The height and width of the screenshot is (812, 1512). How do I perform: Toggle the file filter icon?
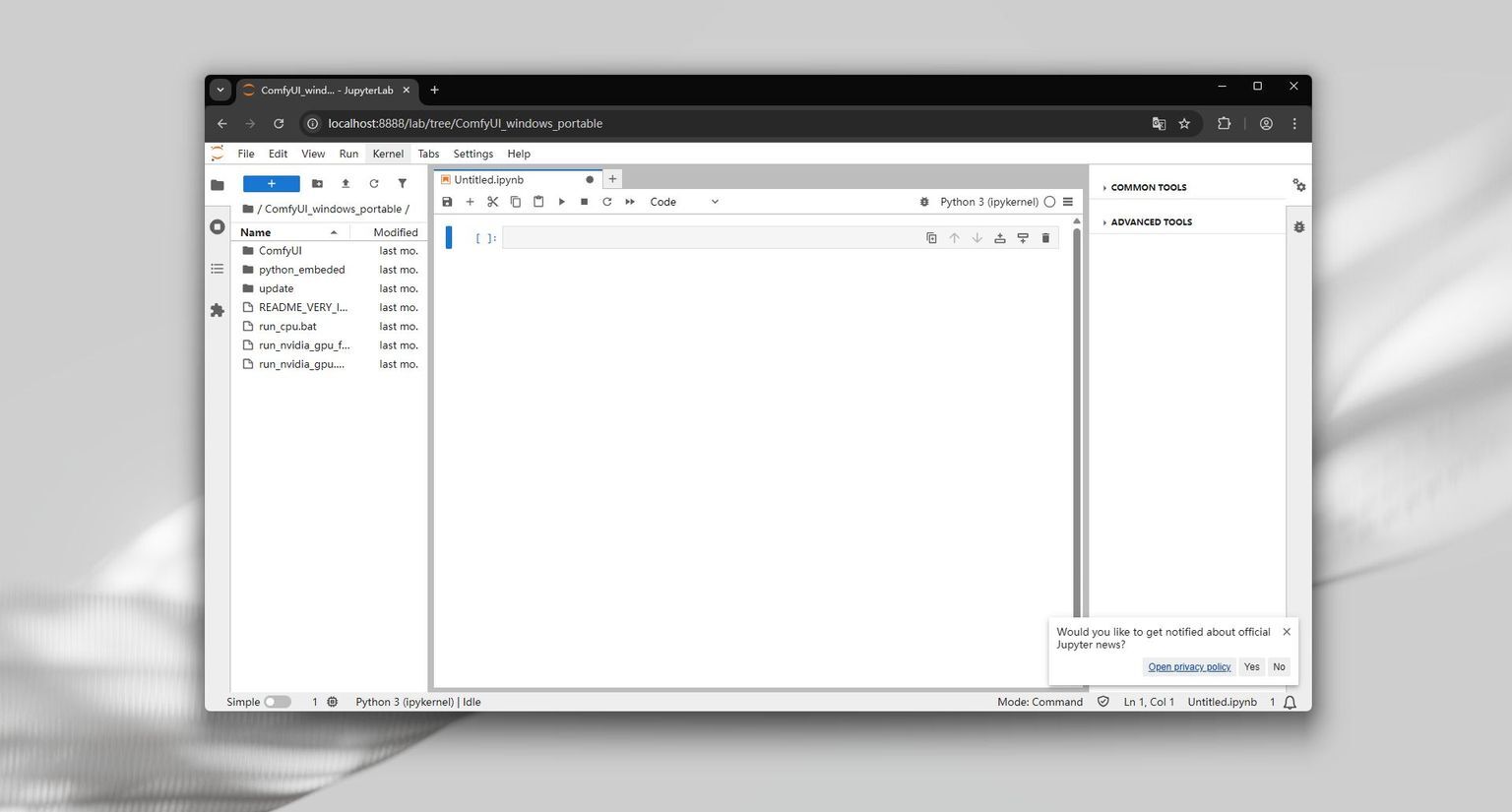pos(402,184)
